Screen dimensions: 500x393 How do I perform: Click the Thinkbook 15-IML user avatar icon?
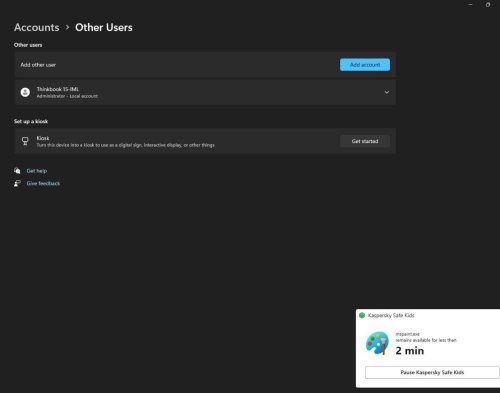(x=25, y=92)
